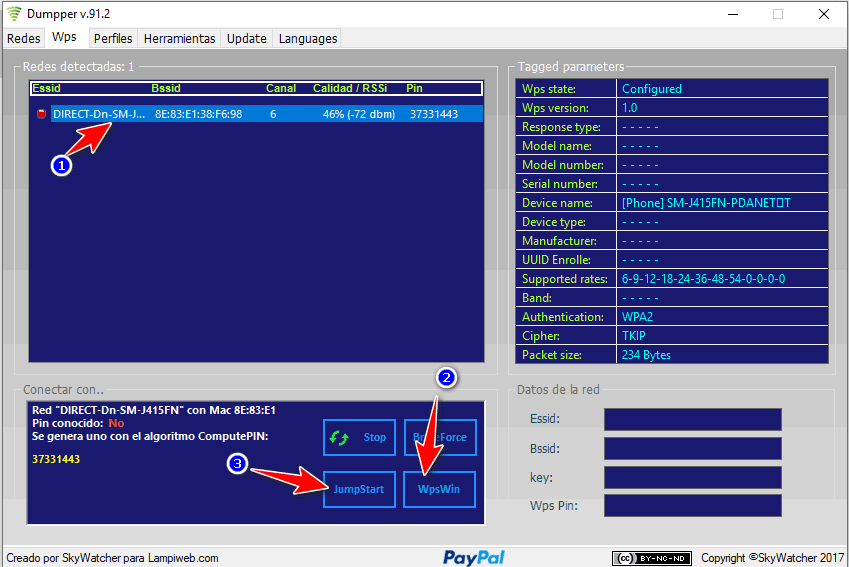Click inside the Wps Pin input field
This screenshot has height=567, width=849.
coord(693,505)
